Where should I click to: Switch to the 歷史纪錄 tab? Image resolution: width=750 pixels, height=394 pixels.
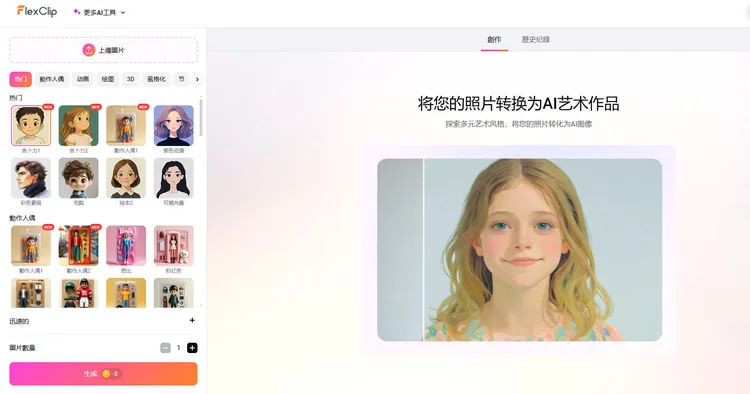click(x=536, y=40)
